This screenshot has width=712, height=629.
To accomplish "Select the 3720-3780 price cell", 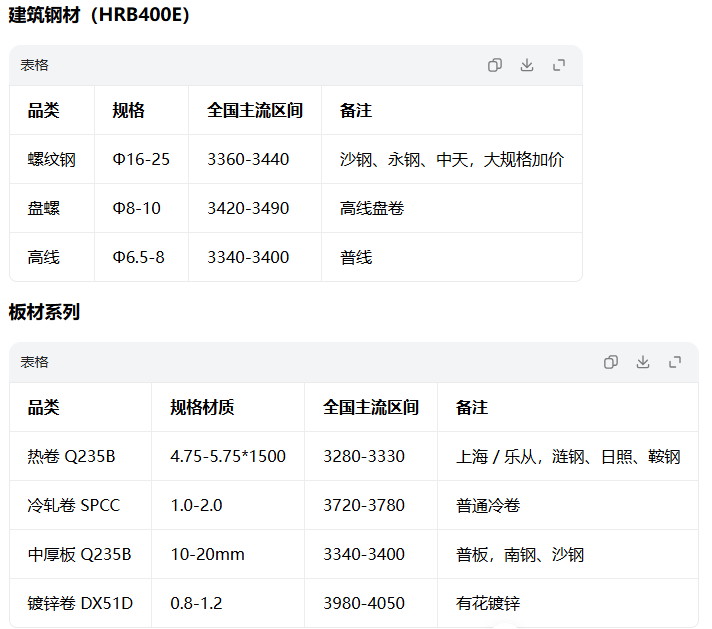I will [x=371, y=505].
